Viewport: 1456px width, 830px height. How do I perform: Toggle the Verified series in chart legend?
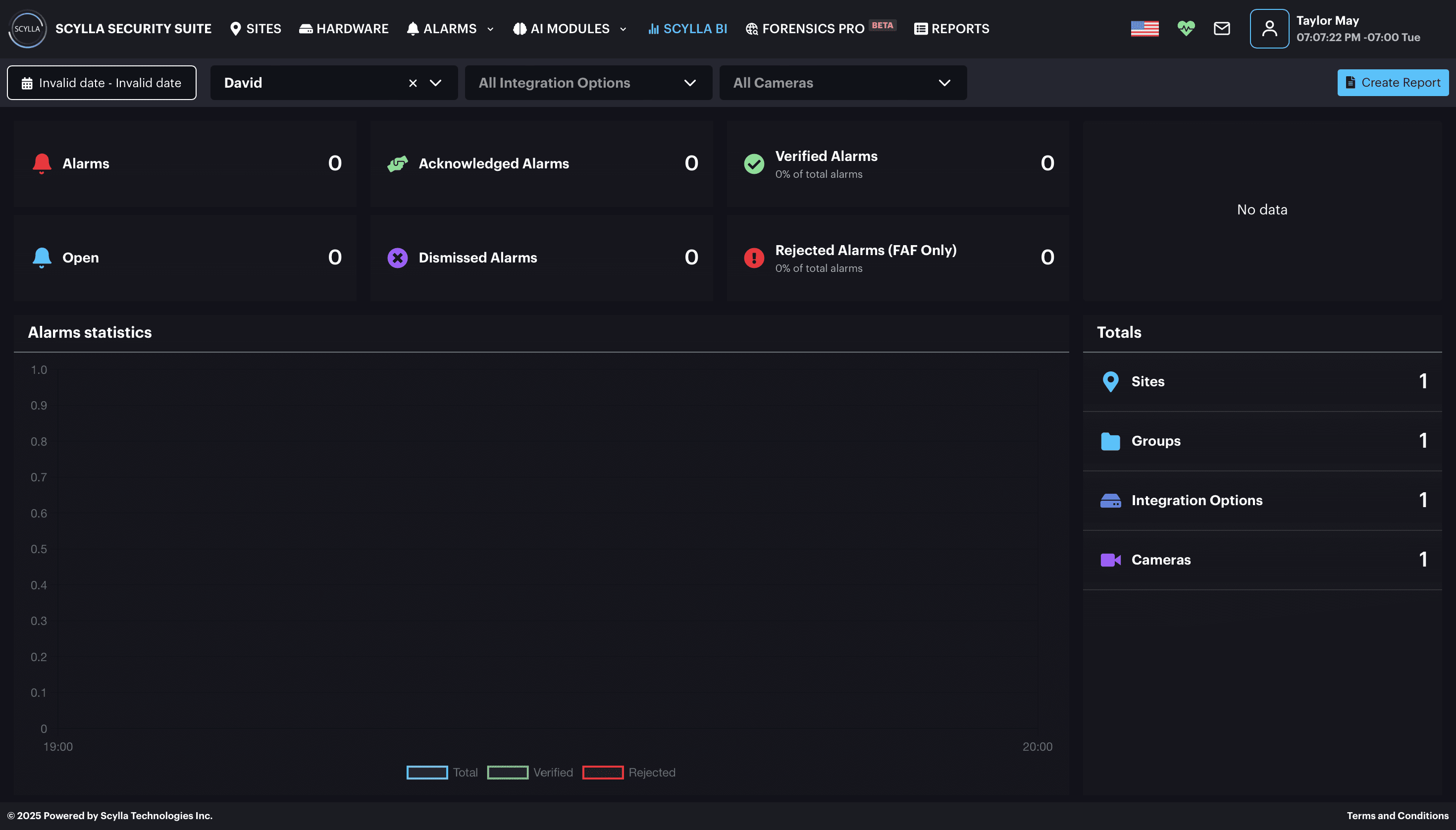530,773
